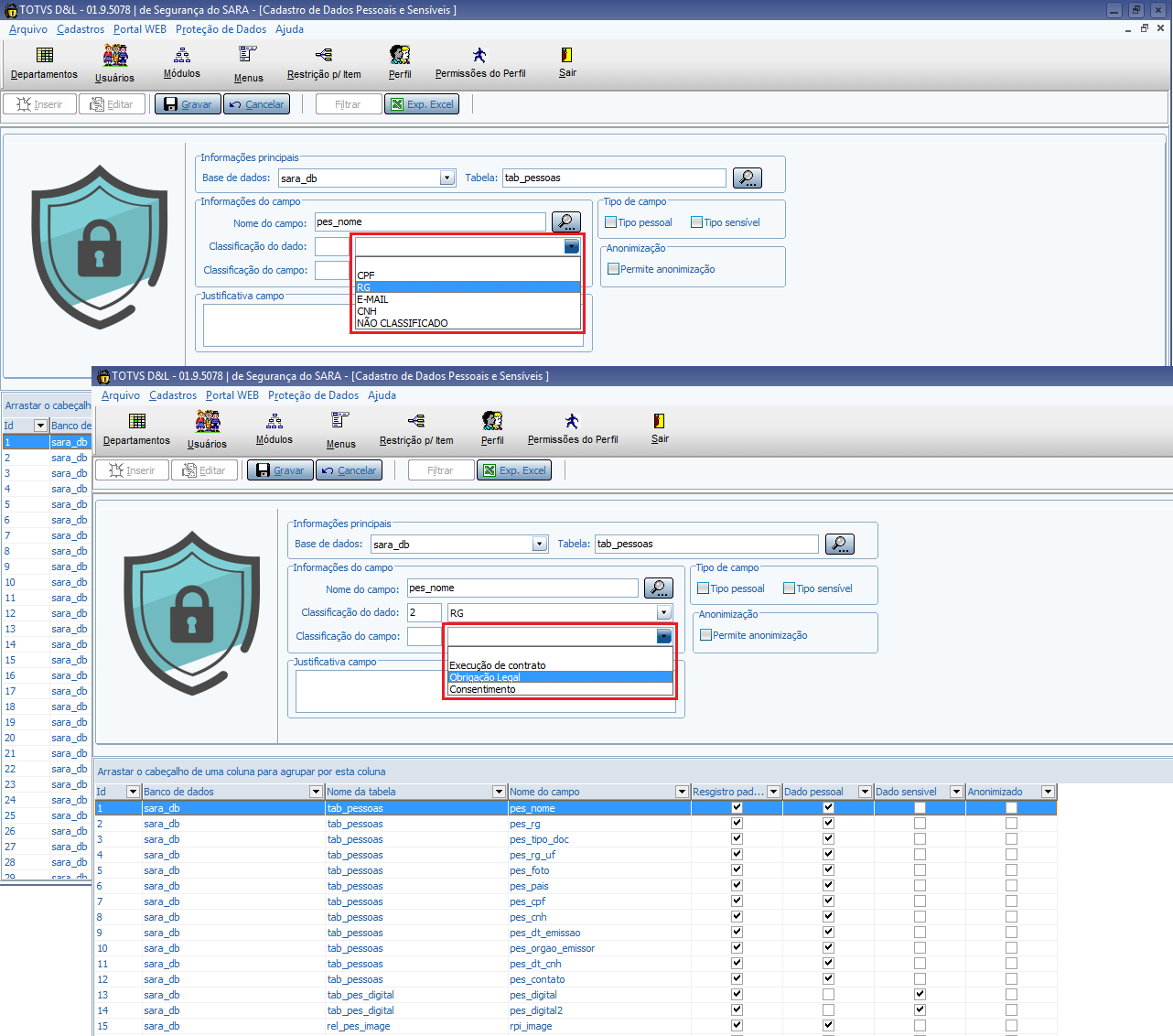
Task: Open Permissões do Perfil in front window
Action: tap(573, 428)
